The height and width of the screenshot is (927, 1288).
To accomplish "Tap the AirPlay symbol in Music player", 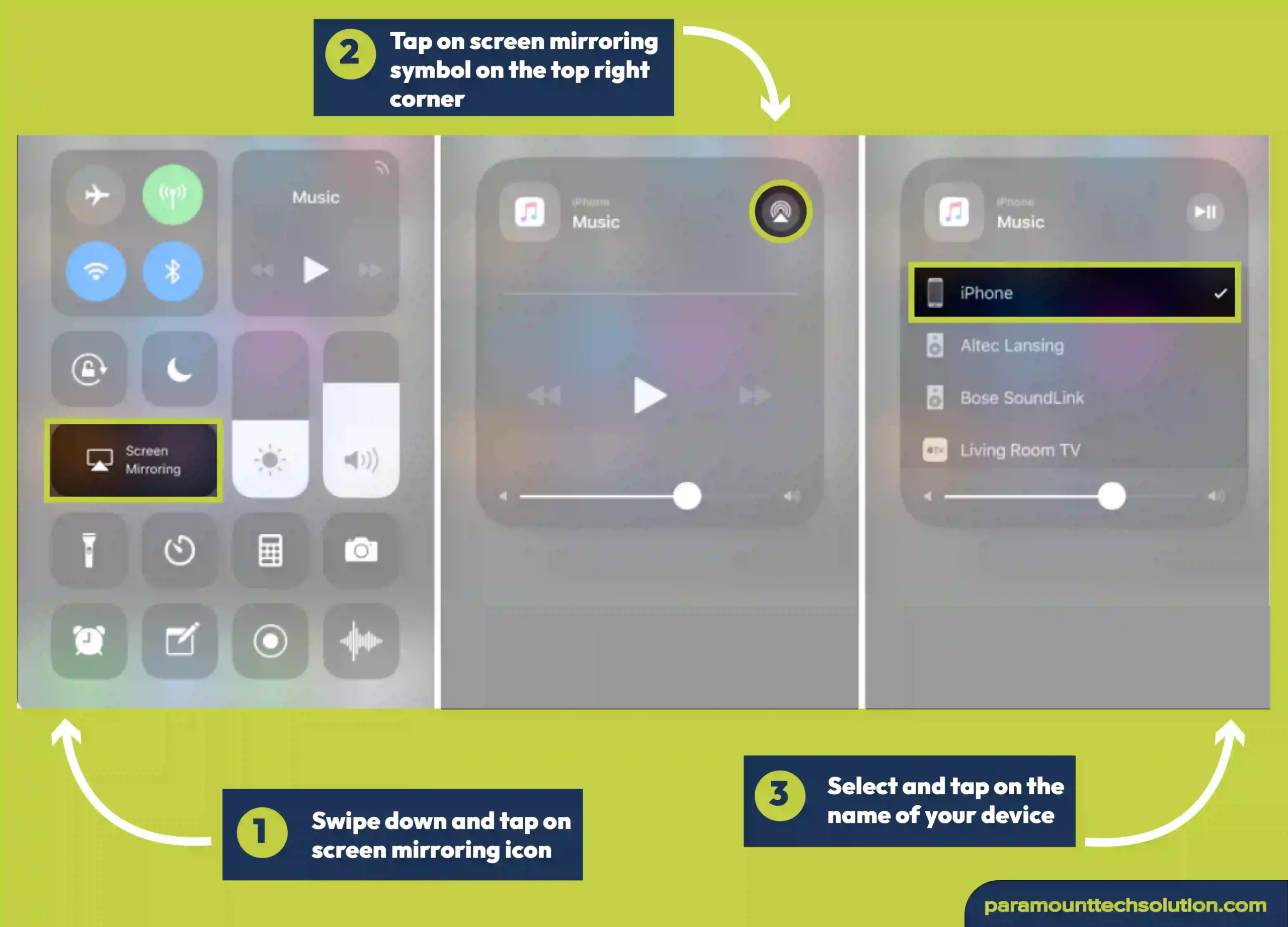I will tap(780, 211).
